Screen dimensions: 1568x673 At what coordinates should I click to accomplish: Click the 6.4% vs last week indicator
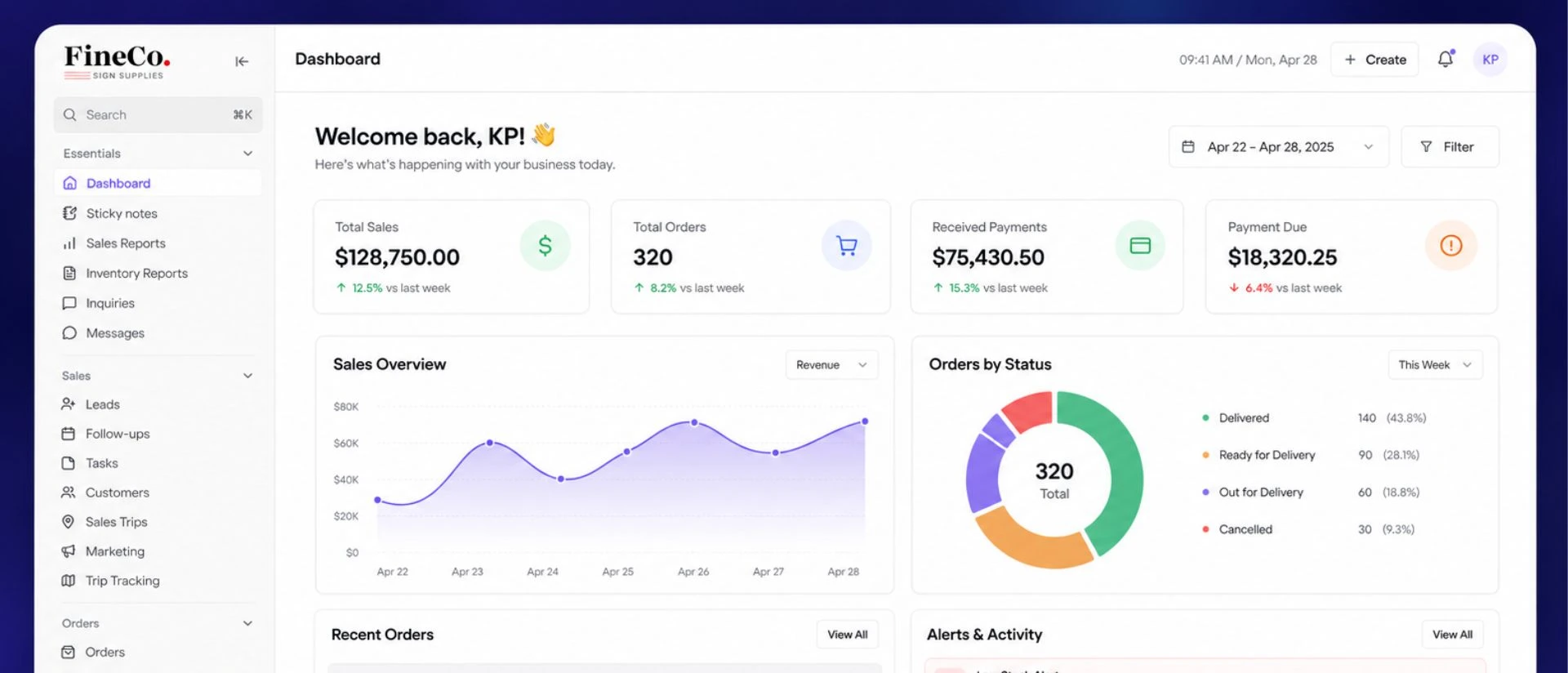(x=1285, y=288)
